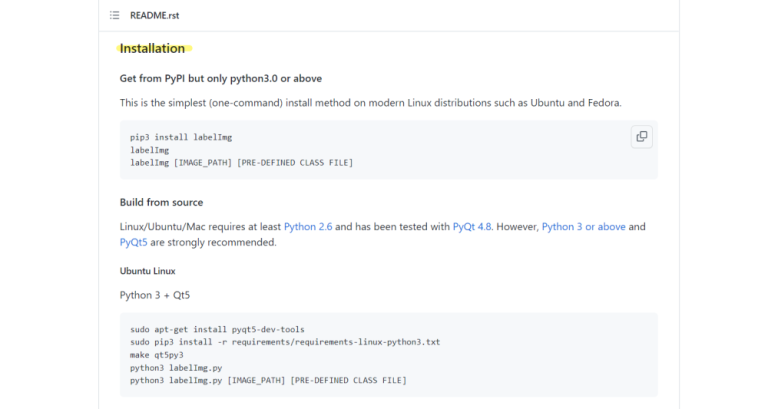Viewport: 768px width, 409px height.
Task: Click the "labelImg [IMAGE_PATH]" line in first code block
Action: (x=241, y=162)
